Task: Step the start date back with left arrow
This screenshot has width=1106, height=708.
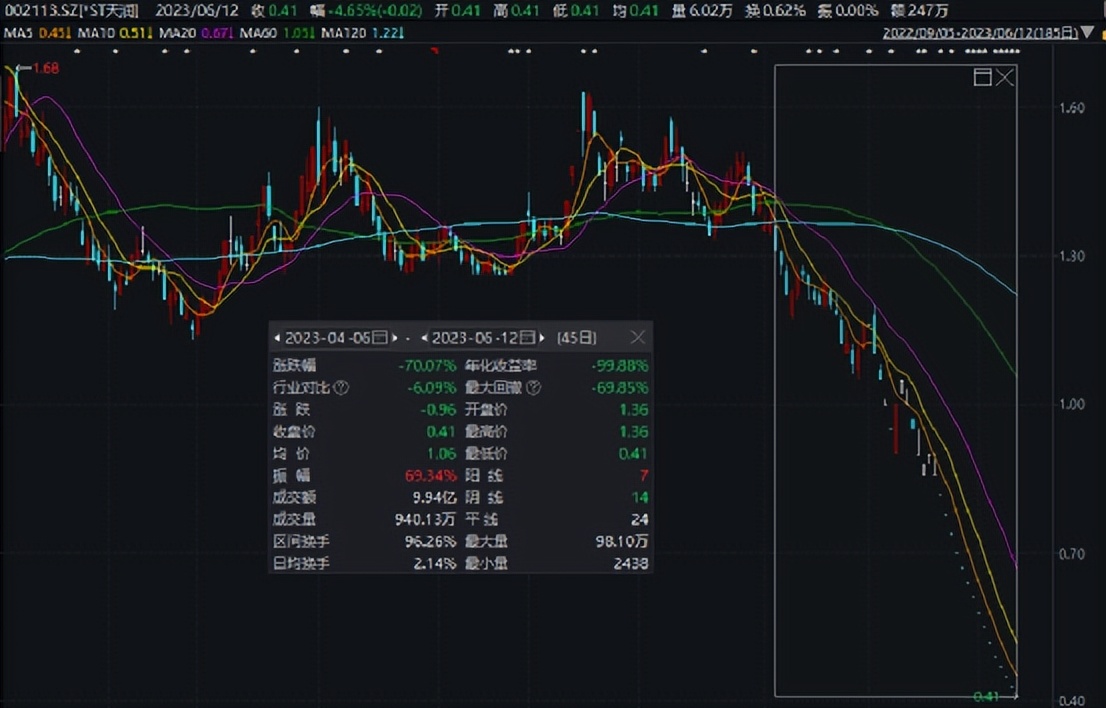Action: (278, 337)
